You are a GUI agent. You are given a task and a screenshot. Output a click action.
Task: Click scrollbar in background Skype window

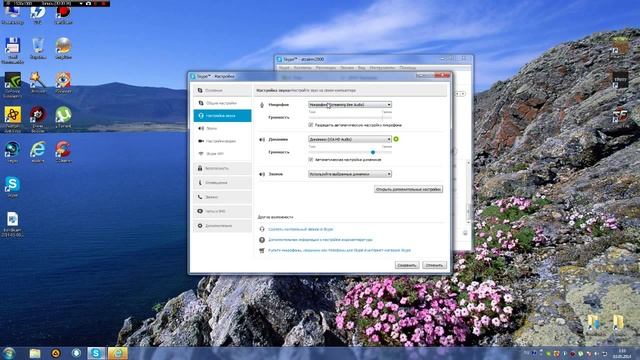[468, 192]
